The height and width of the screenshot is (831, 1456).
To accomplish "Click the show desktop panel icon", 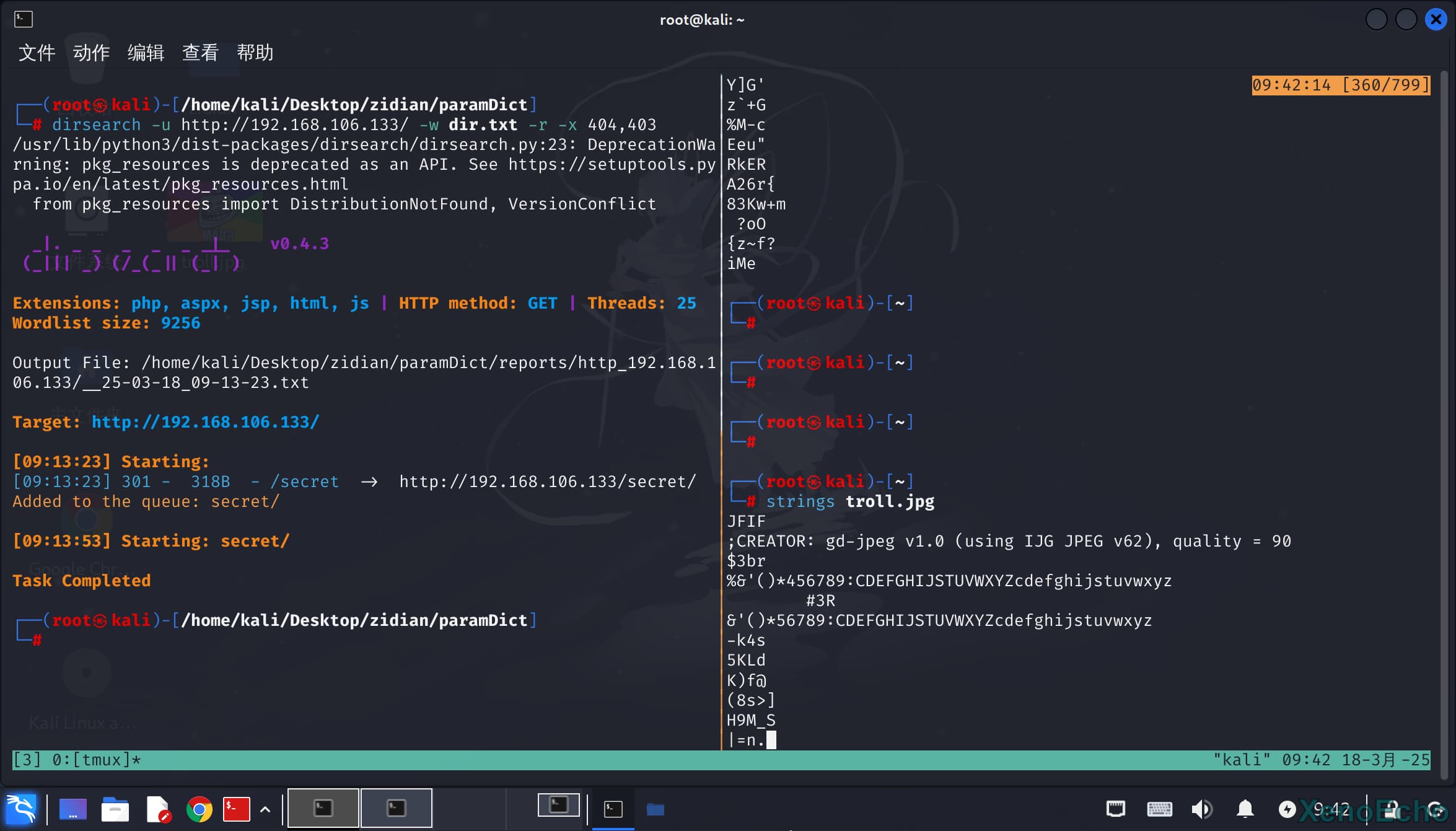I will click(72, 809).
